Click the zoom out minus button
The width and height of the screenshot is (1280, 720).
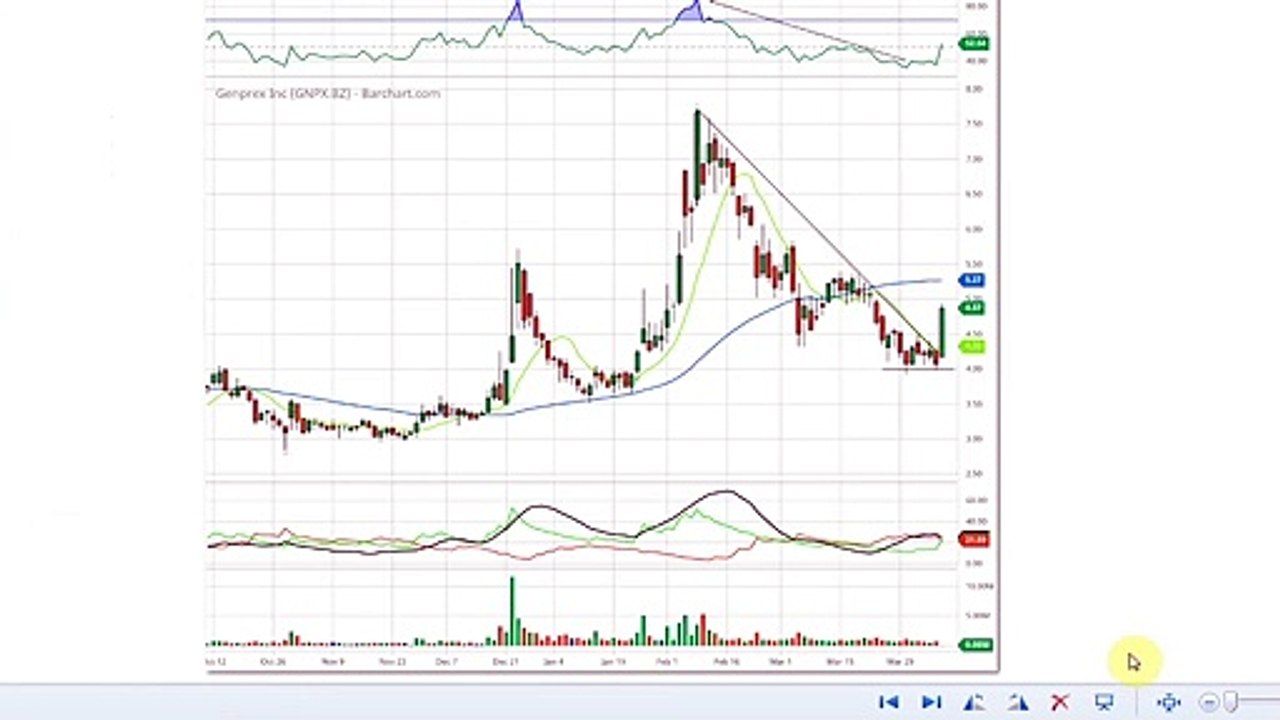pyautogui.click(x=1209, y=703)
